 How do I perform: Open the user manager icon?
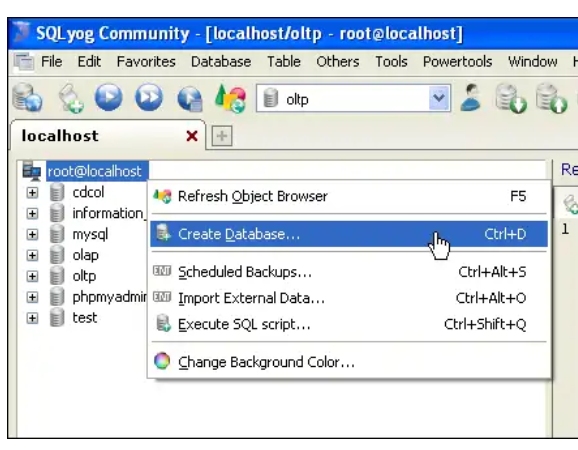[471, 97]
